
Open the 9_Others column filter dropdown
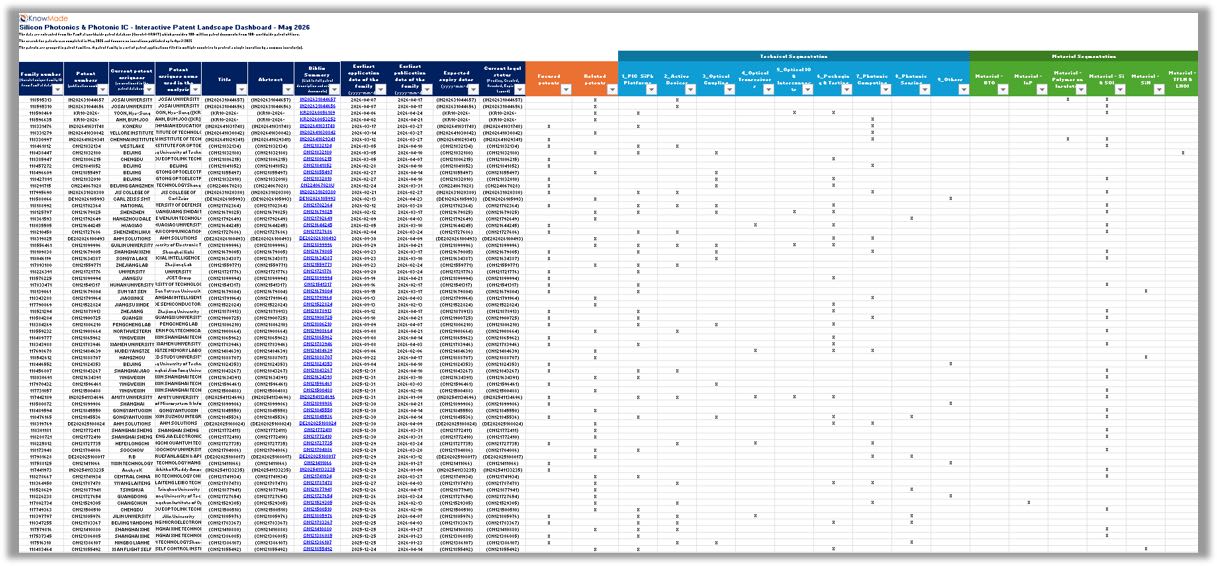963,89
